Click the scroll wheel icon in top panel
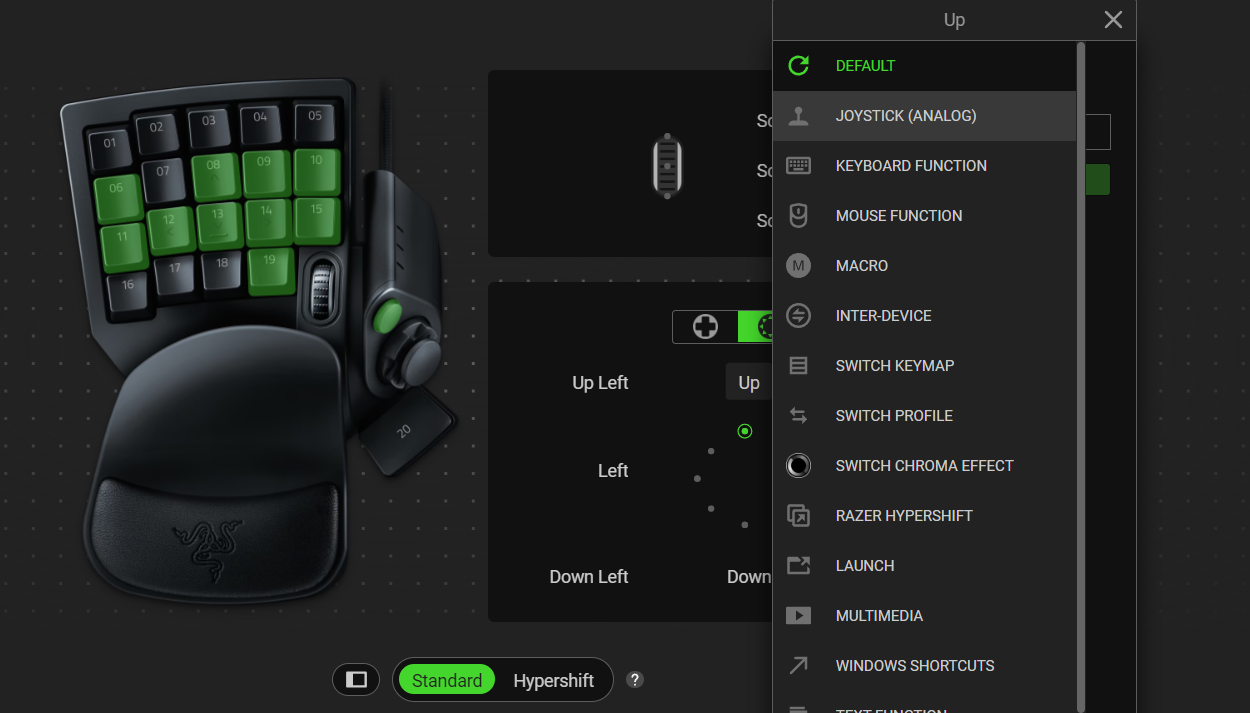1250x713 pixels. click(667, 164)
